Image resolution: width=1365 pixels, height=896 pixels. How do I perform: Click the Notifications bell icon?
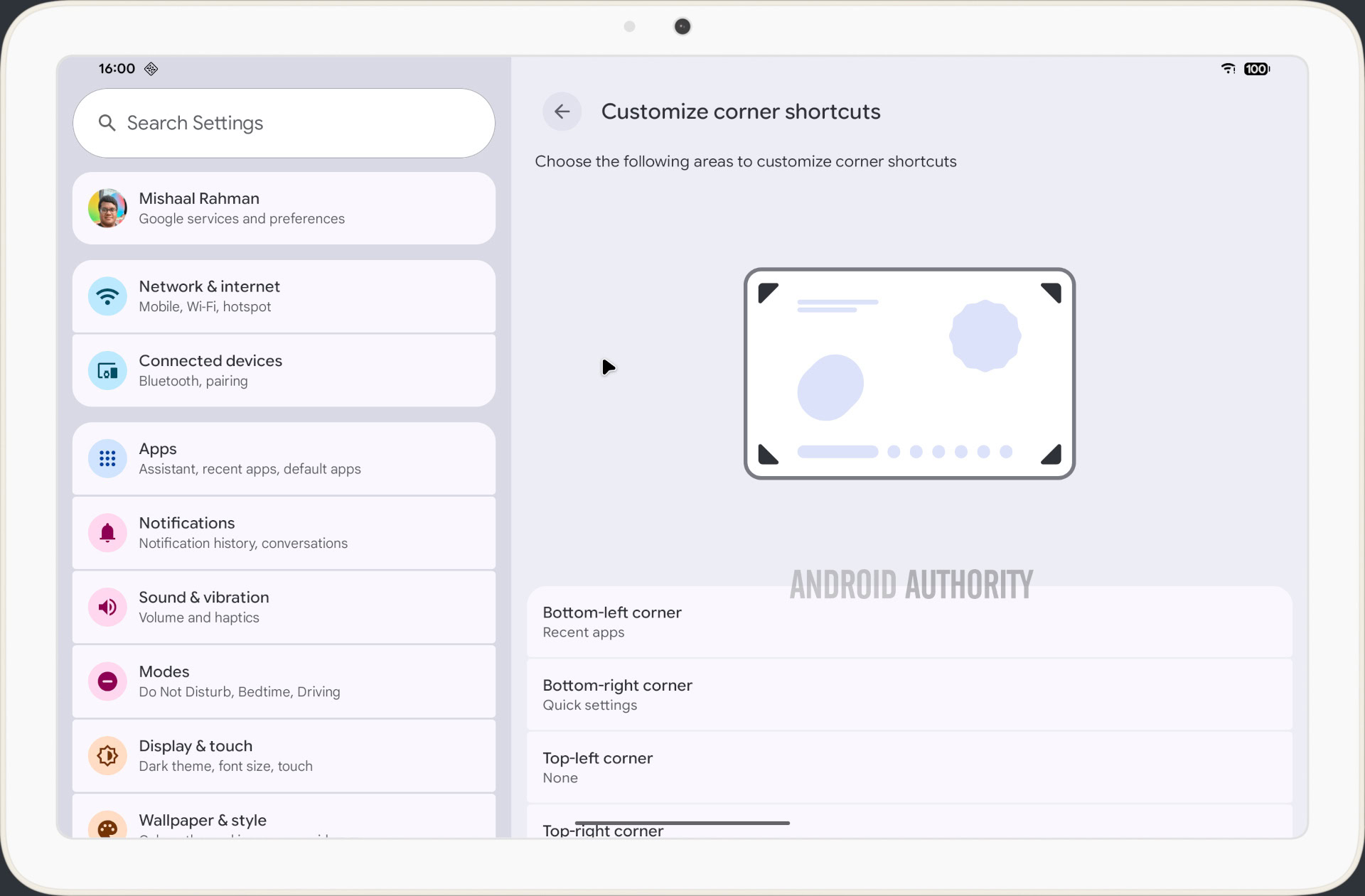tap(107, 533)
